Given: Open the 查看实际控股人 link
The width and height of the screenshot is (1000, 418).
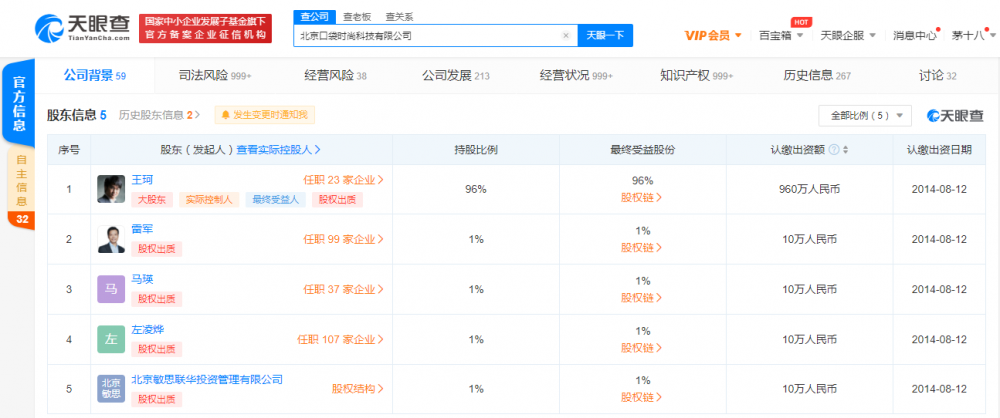Looking at the screenshot, I should (x=278, y=150).
